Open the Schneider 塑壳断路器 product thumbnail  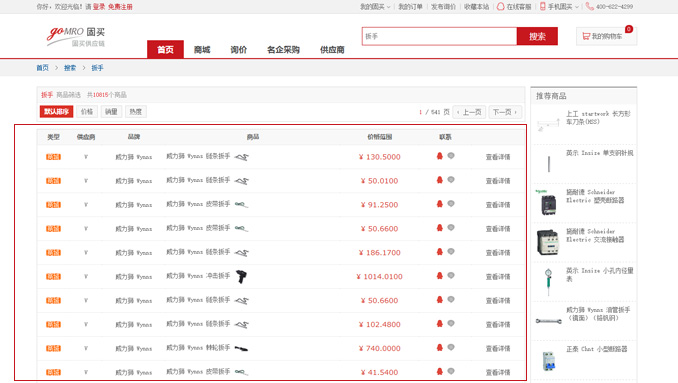(x=548, y=203)
